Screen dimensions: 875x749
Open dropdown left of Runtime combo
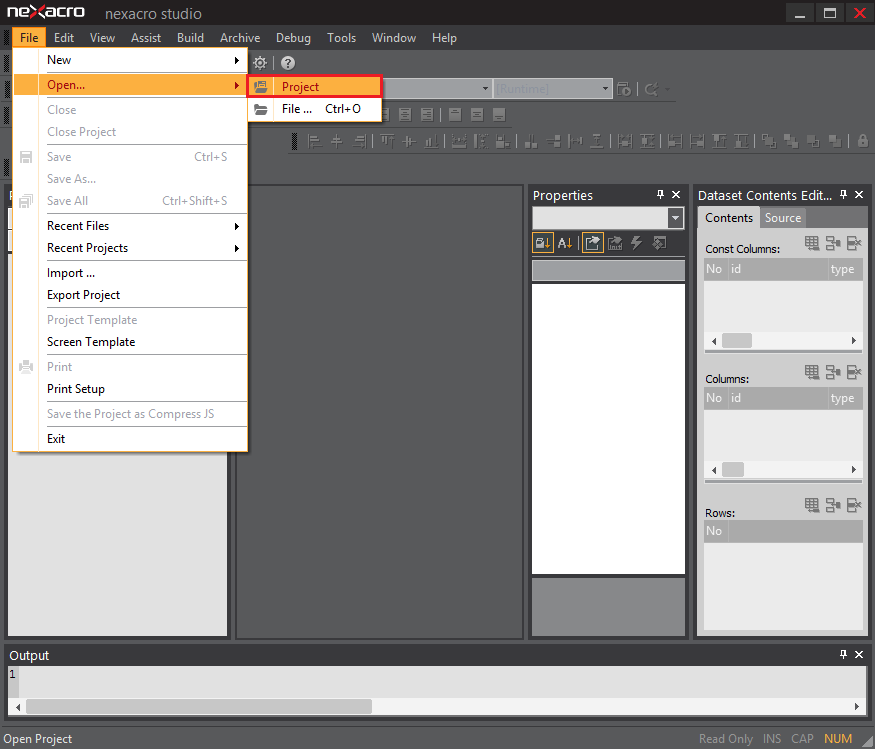(x=485, y=89)
